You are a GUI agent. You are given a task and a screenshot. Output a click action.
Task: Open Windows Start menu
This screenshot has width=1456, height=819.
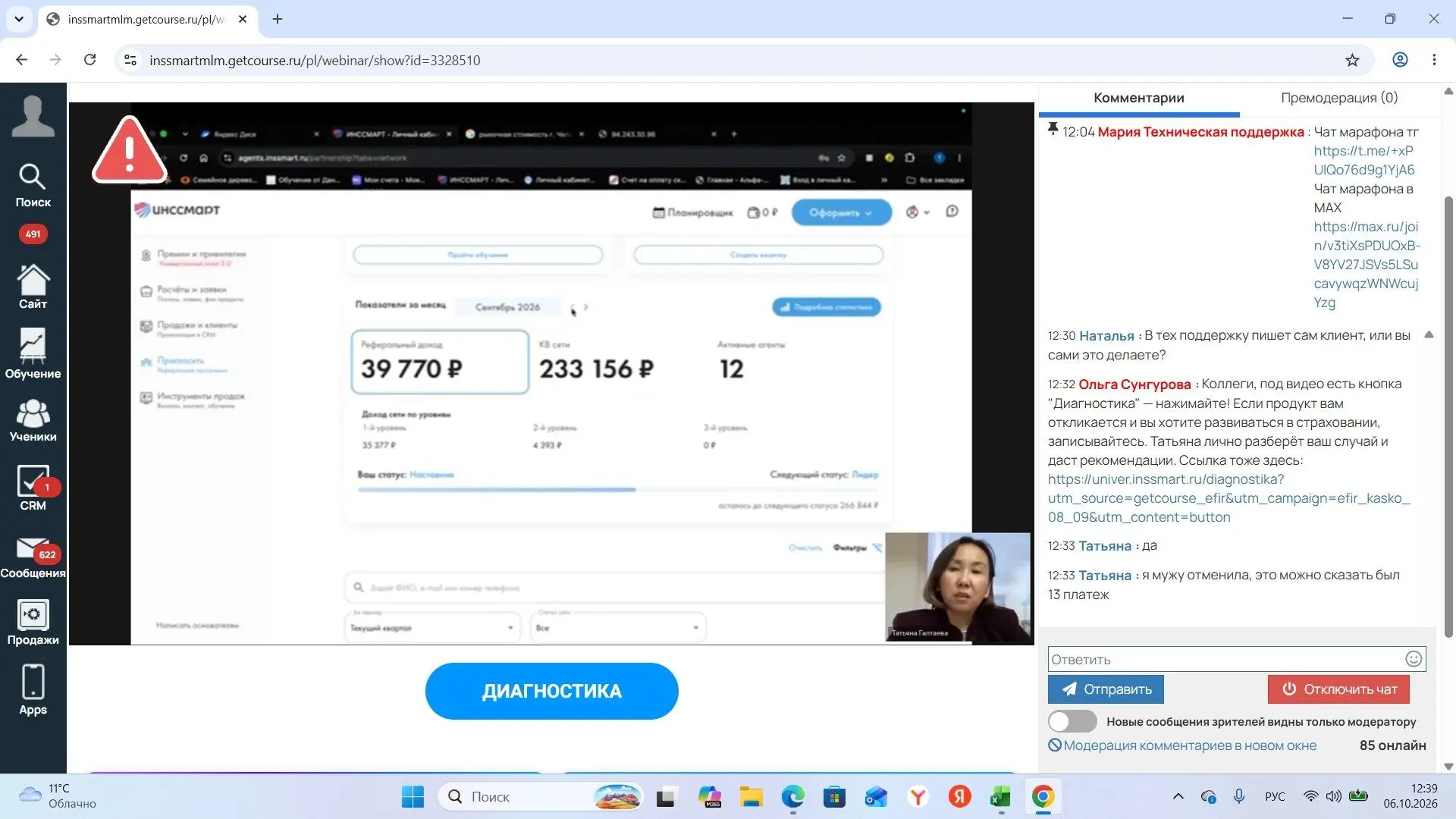pos(413,796)
